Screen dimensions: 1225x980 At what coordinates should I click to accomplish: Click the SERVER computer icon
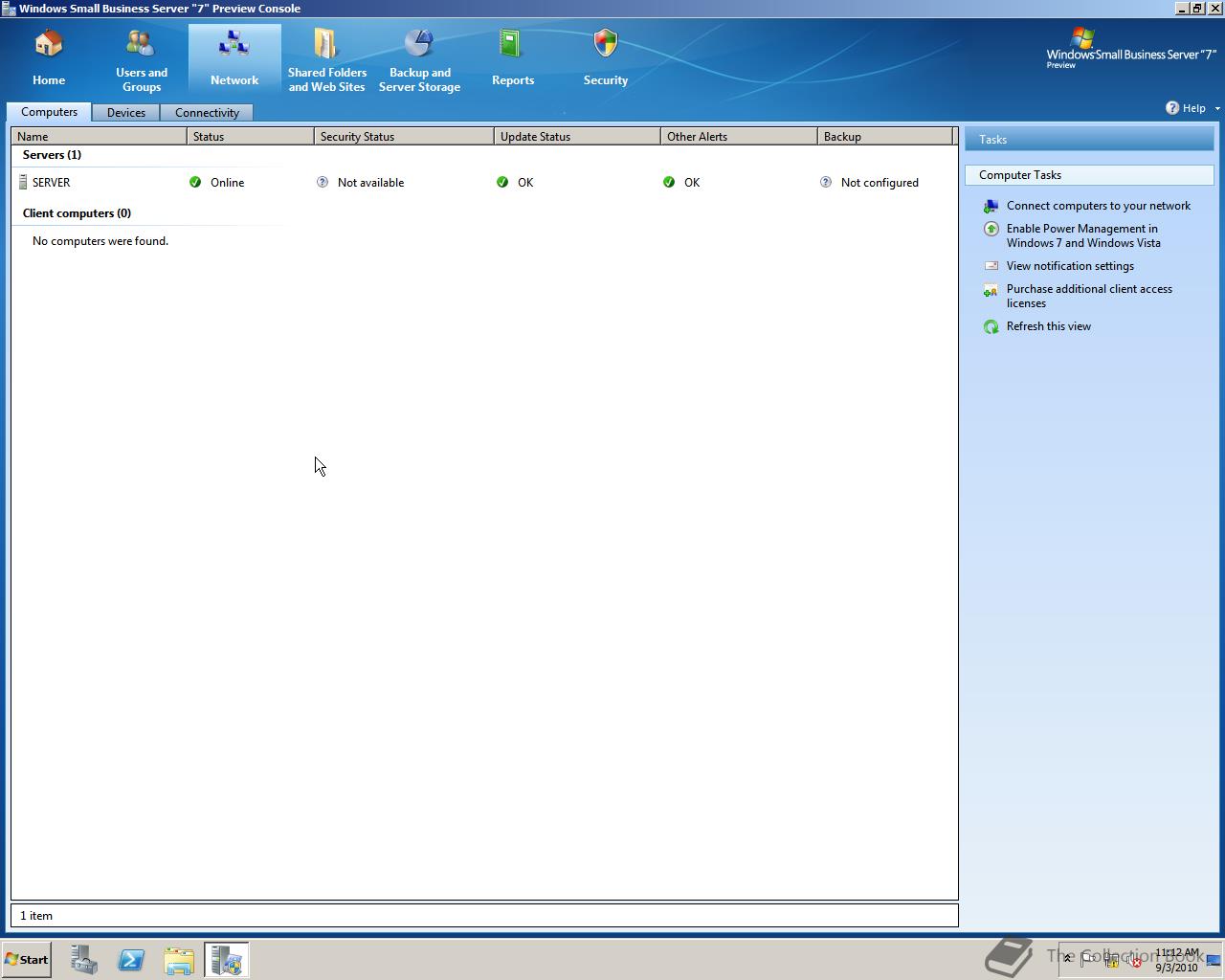point(23,182)
